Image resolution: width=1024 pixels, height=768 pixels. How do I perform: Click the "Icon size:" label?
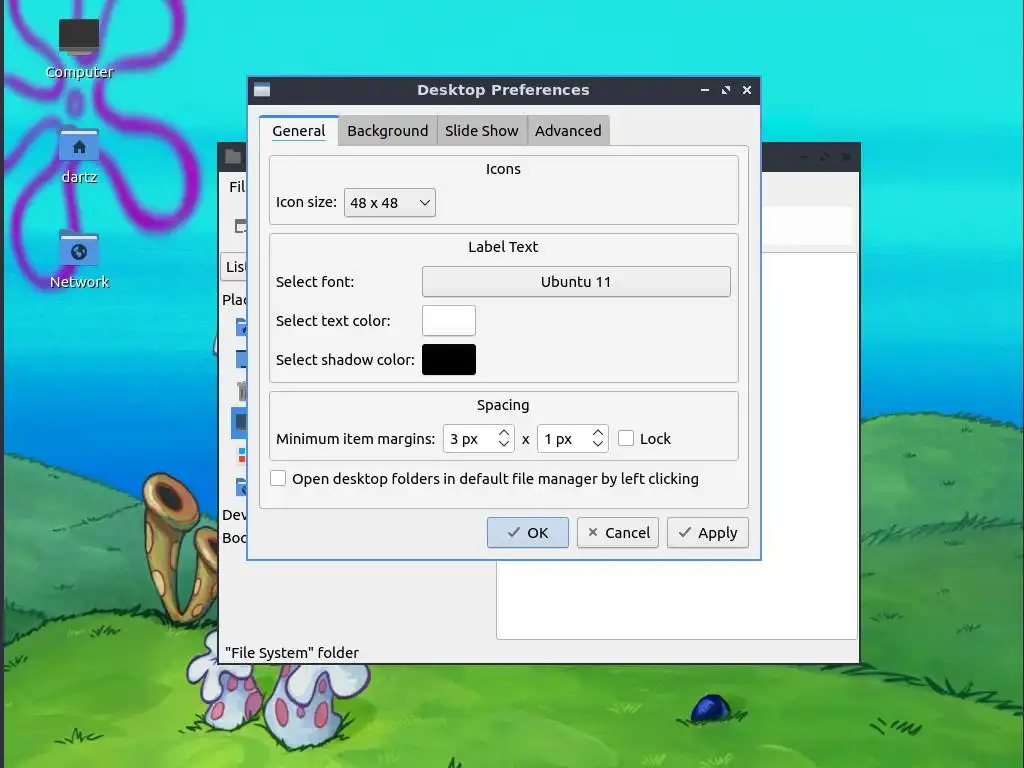(306, 202)
